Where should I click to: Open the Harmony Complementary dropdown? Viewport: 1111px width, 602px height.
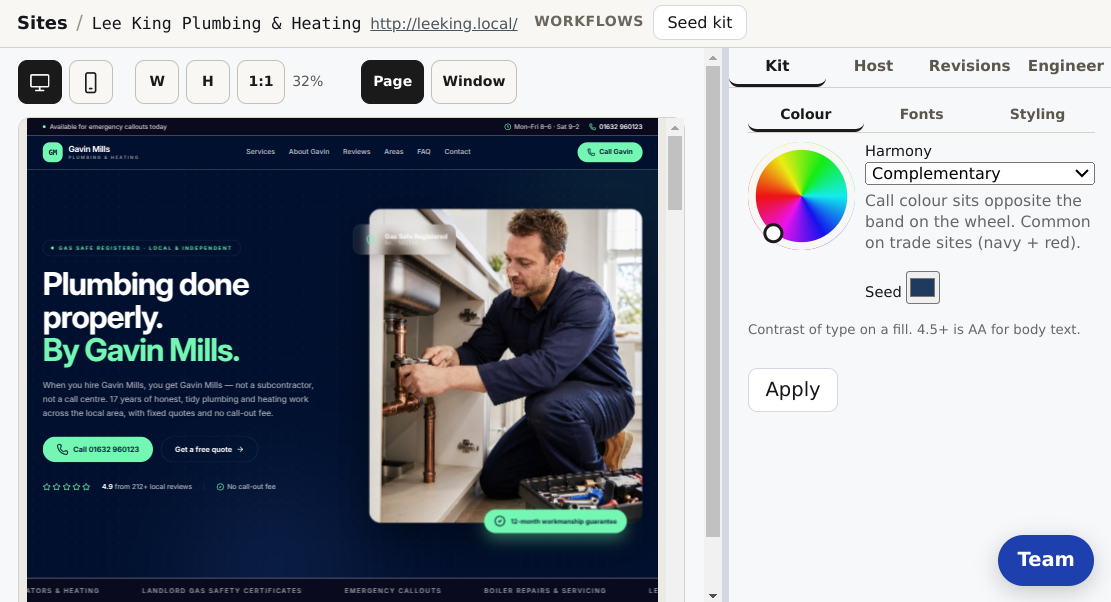979,174
